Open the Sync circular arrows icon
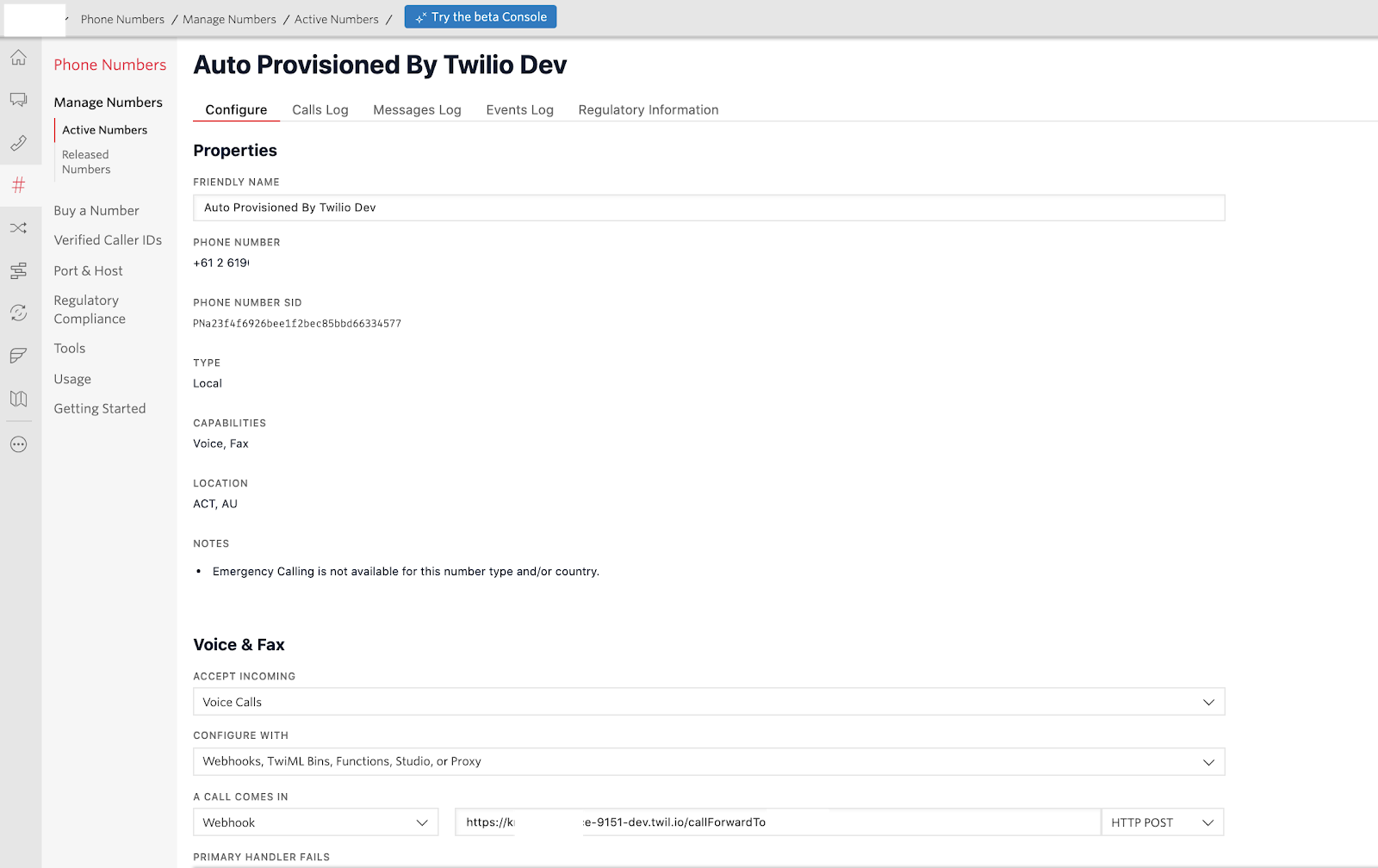The image size is (1378, 868). pyautogui.click(x=18, y=313)
